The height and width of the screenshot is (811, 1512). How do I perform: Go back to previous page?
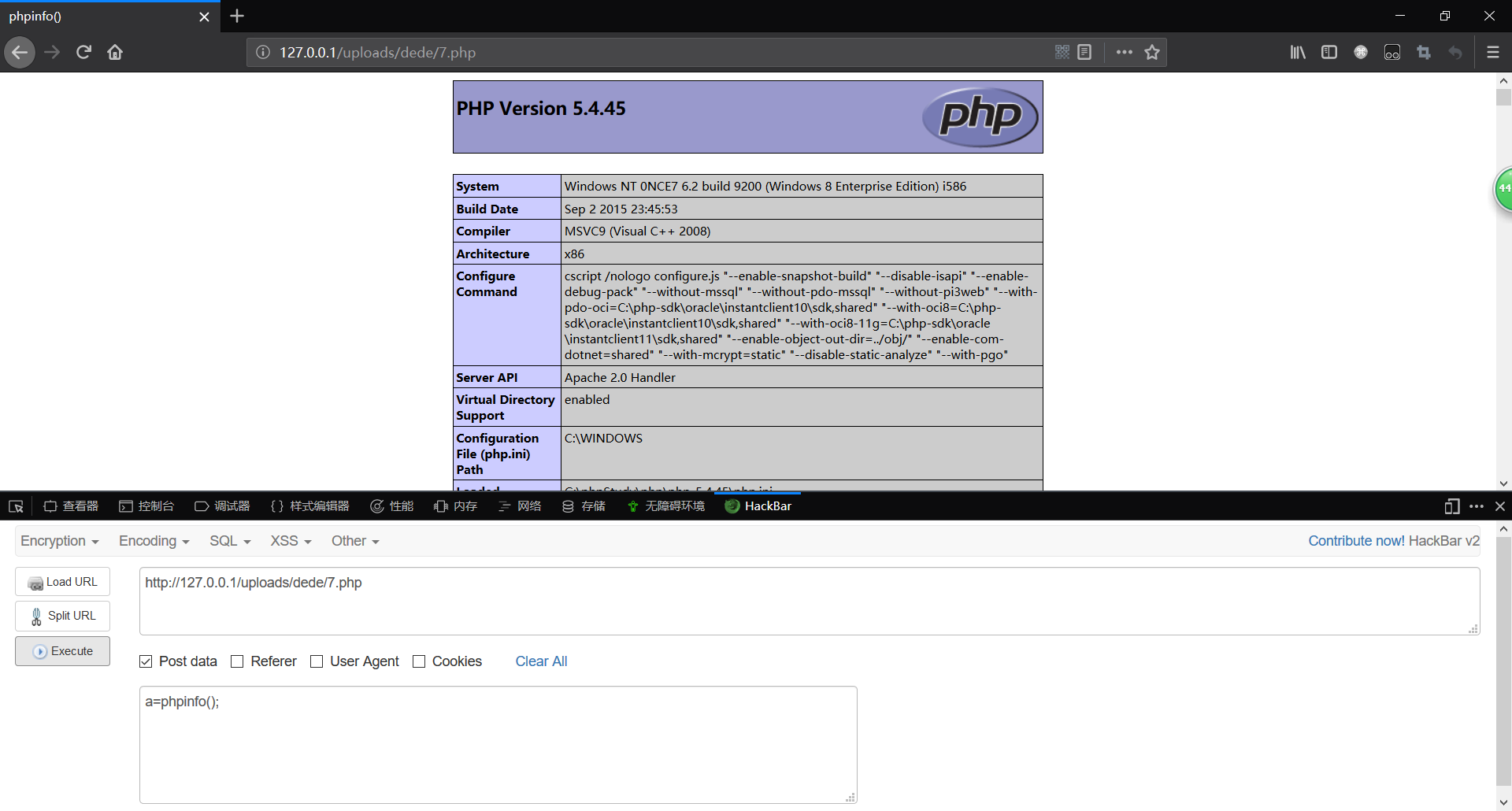coord(20,53)
